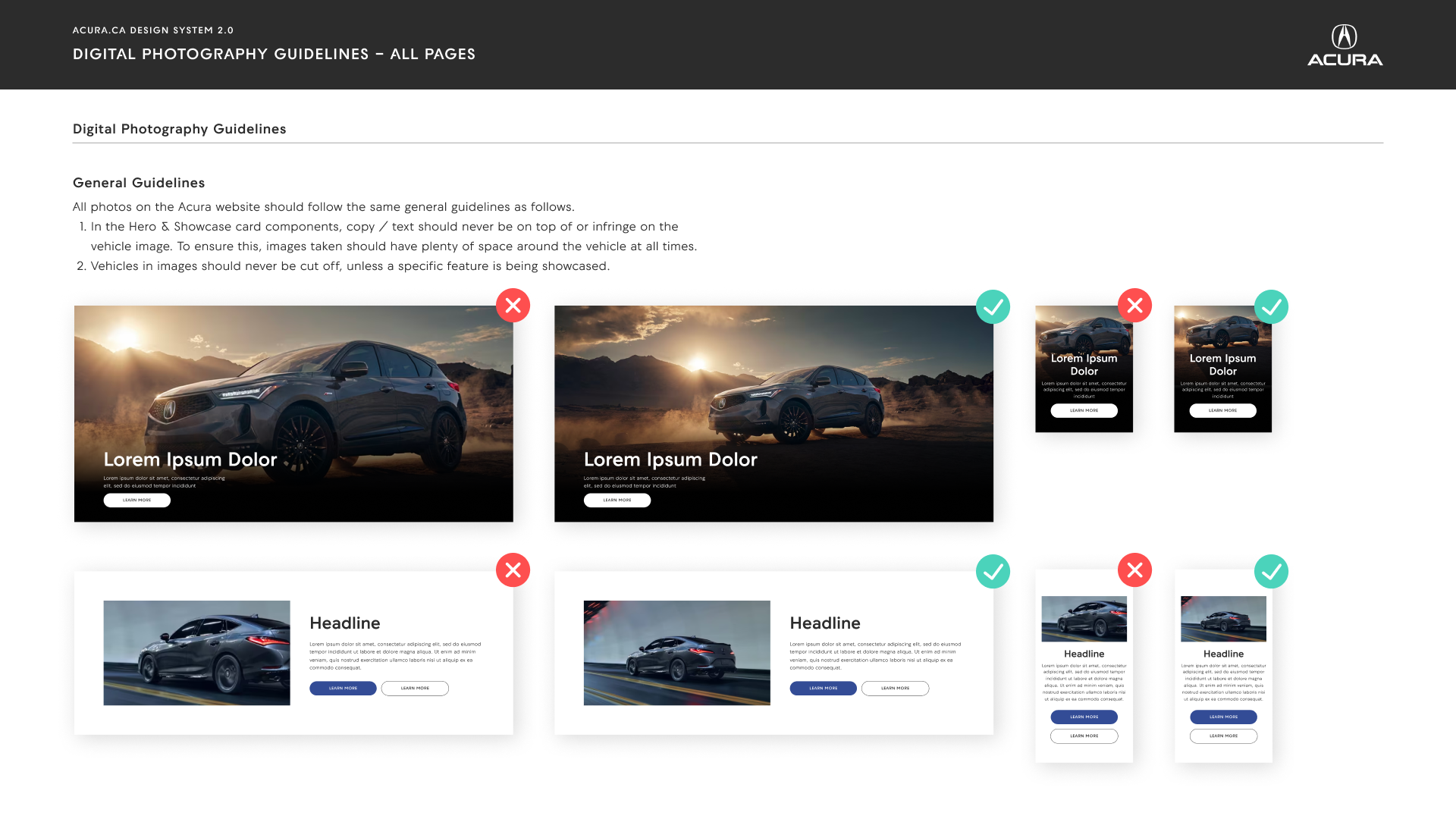
Task: Click Learn More in correct mobile hero card
Action: coord(1222,410)
